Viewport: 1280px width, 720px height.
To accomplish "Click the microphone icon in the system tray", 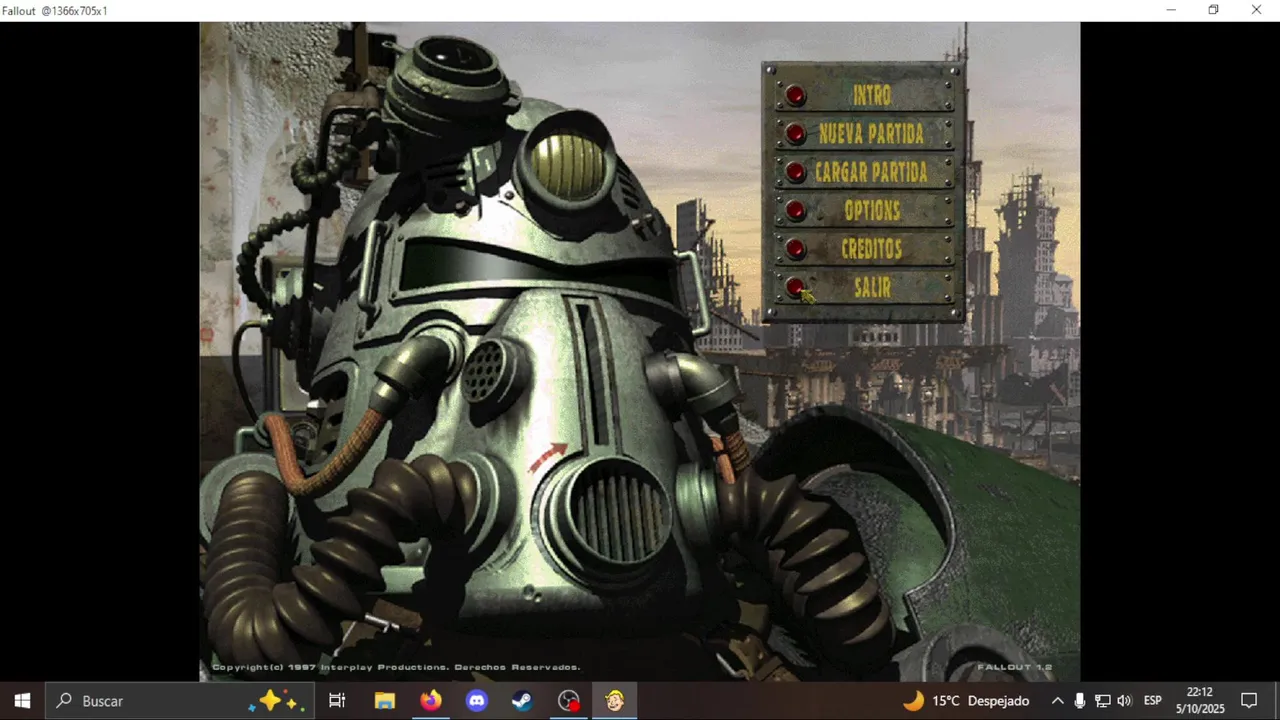I will (1080, 701).
